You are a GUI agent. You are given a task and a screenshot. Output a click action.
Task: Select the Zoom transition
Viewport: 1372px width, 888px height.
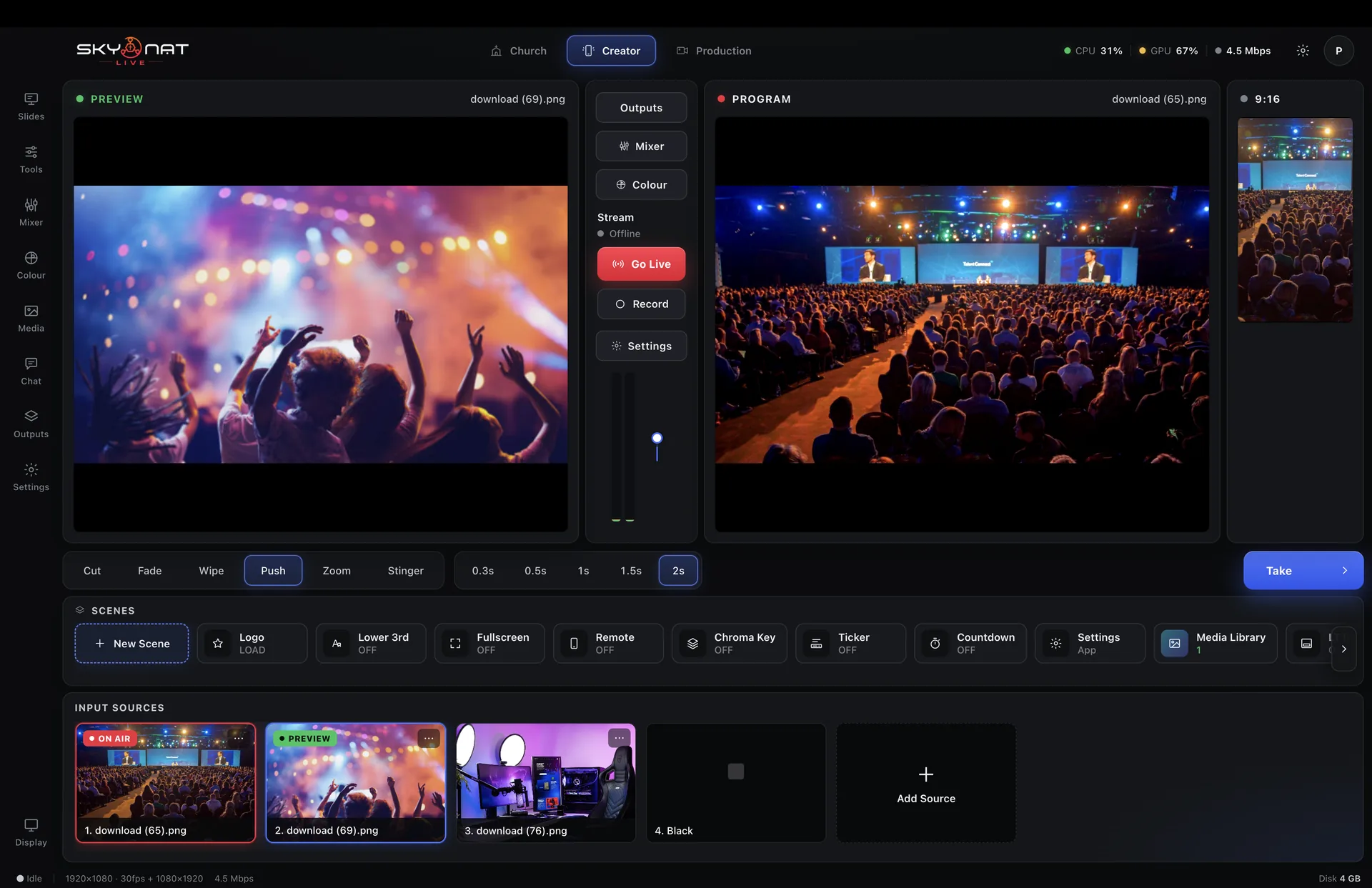click(x=337, y=571)
